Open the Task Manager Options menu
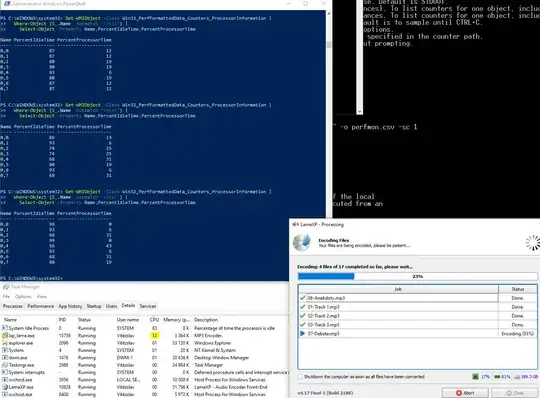 (x=23, y=296)
